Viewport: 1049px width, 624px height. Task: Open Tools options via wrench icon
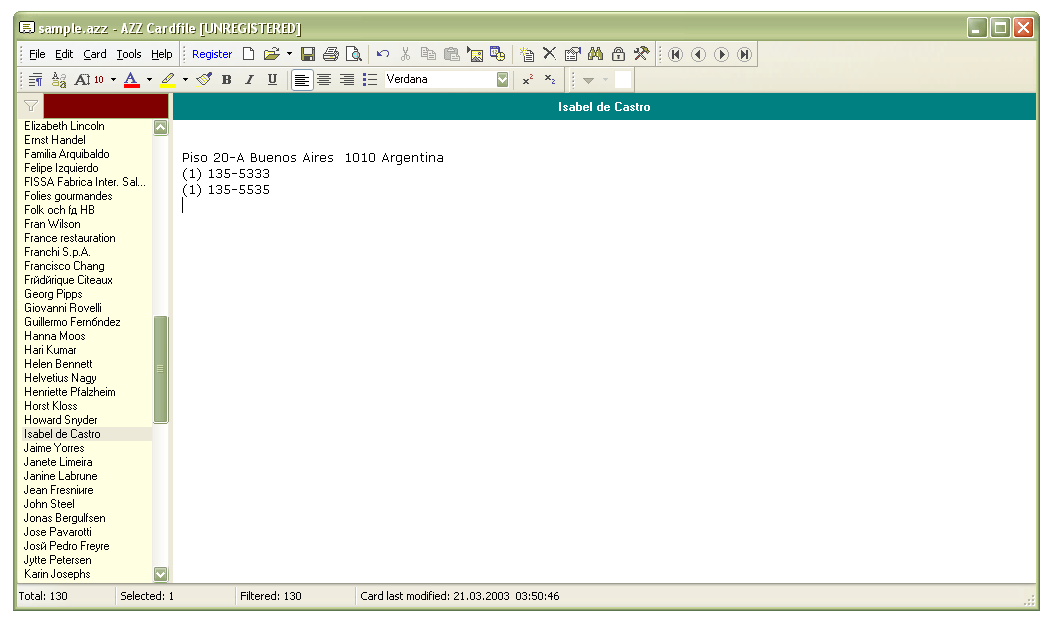pyautogui.click(x=640, y=54)
